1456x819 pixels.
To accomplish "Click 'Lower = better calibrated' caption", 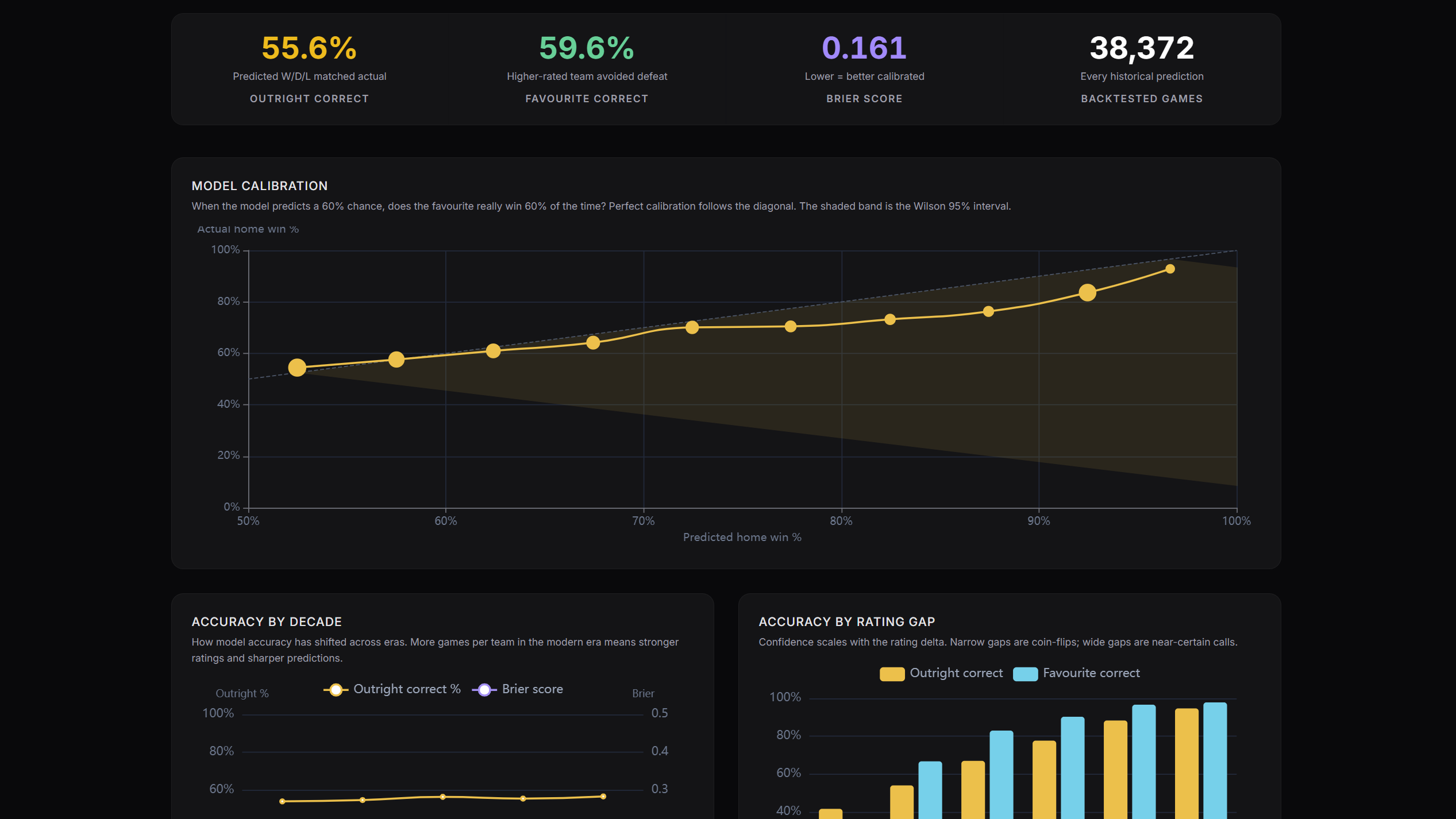I will [x=864, y=76].
